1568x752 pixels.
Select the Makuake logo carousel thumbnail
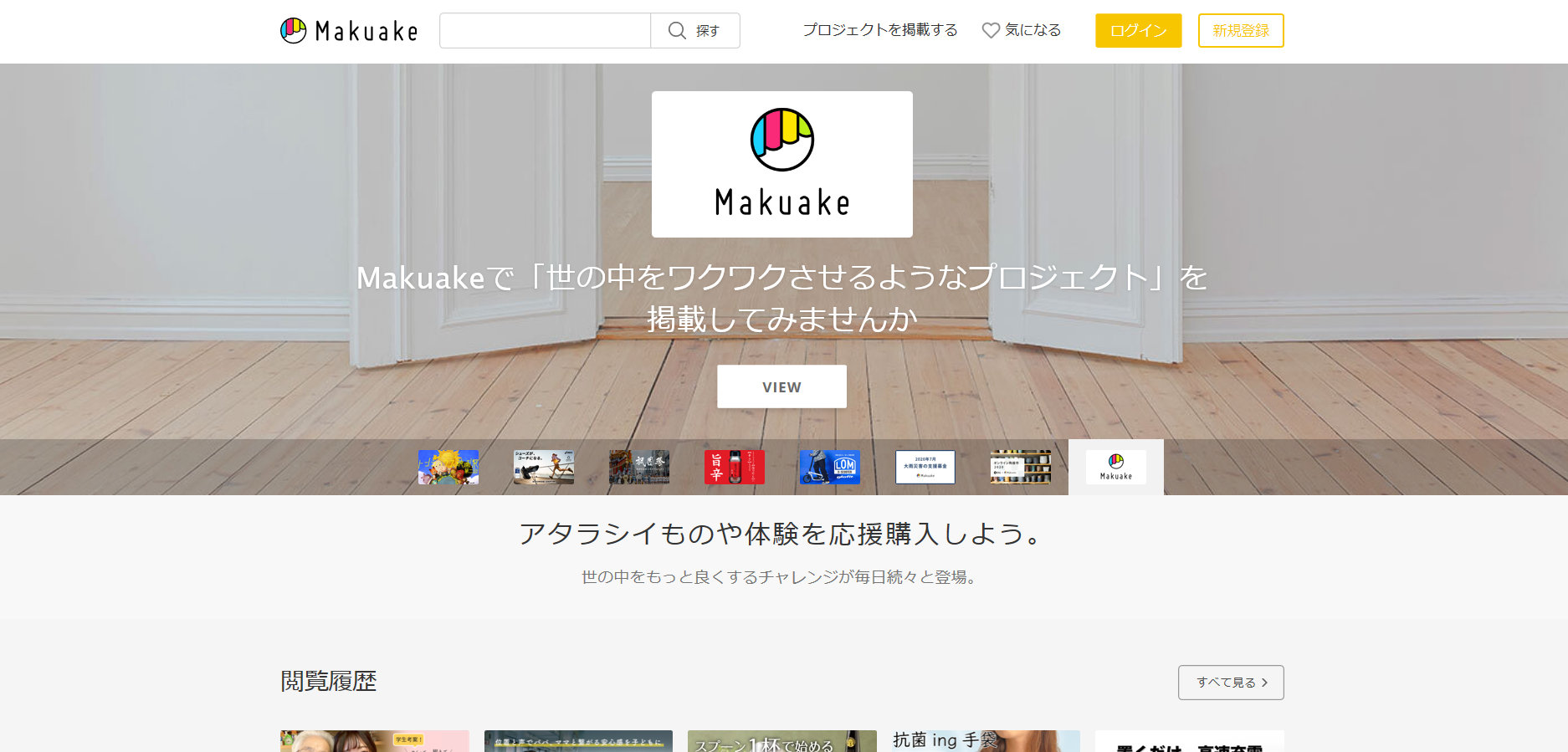(x=1115, y=467)
